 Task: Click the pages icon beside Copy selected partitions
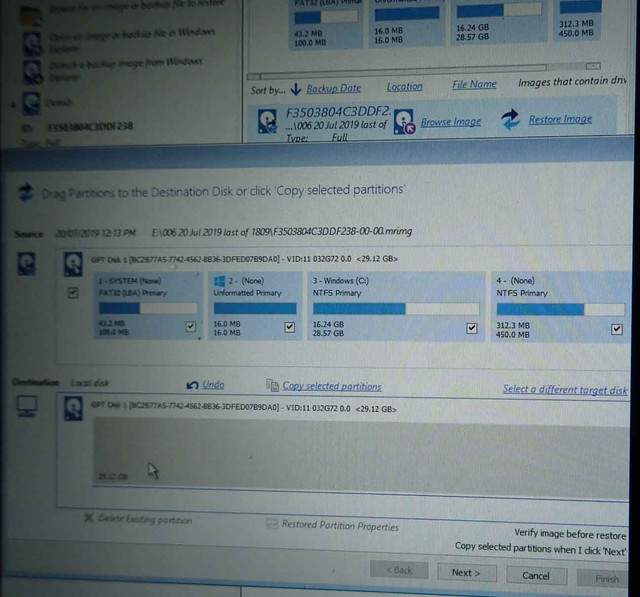(272, 385)
